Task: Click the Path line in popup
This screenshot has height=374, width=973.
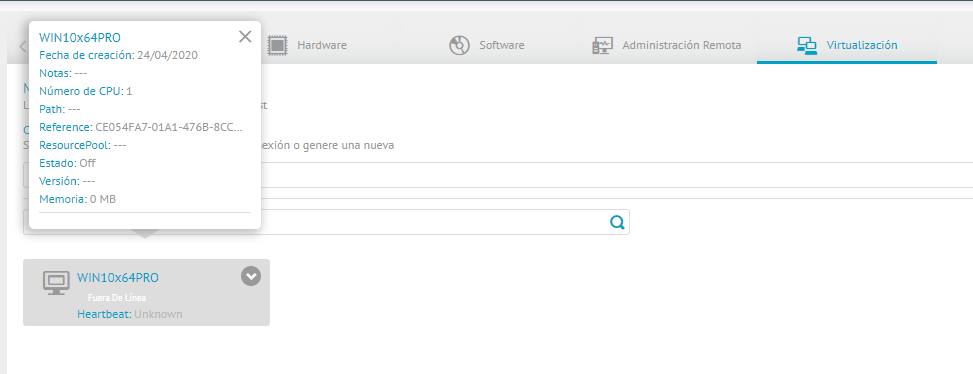Action: (x=60, y=109)
